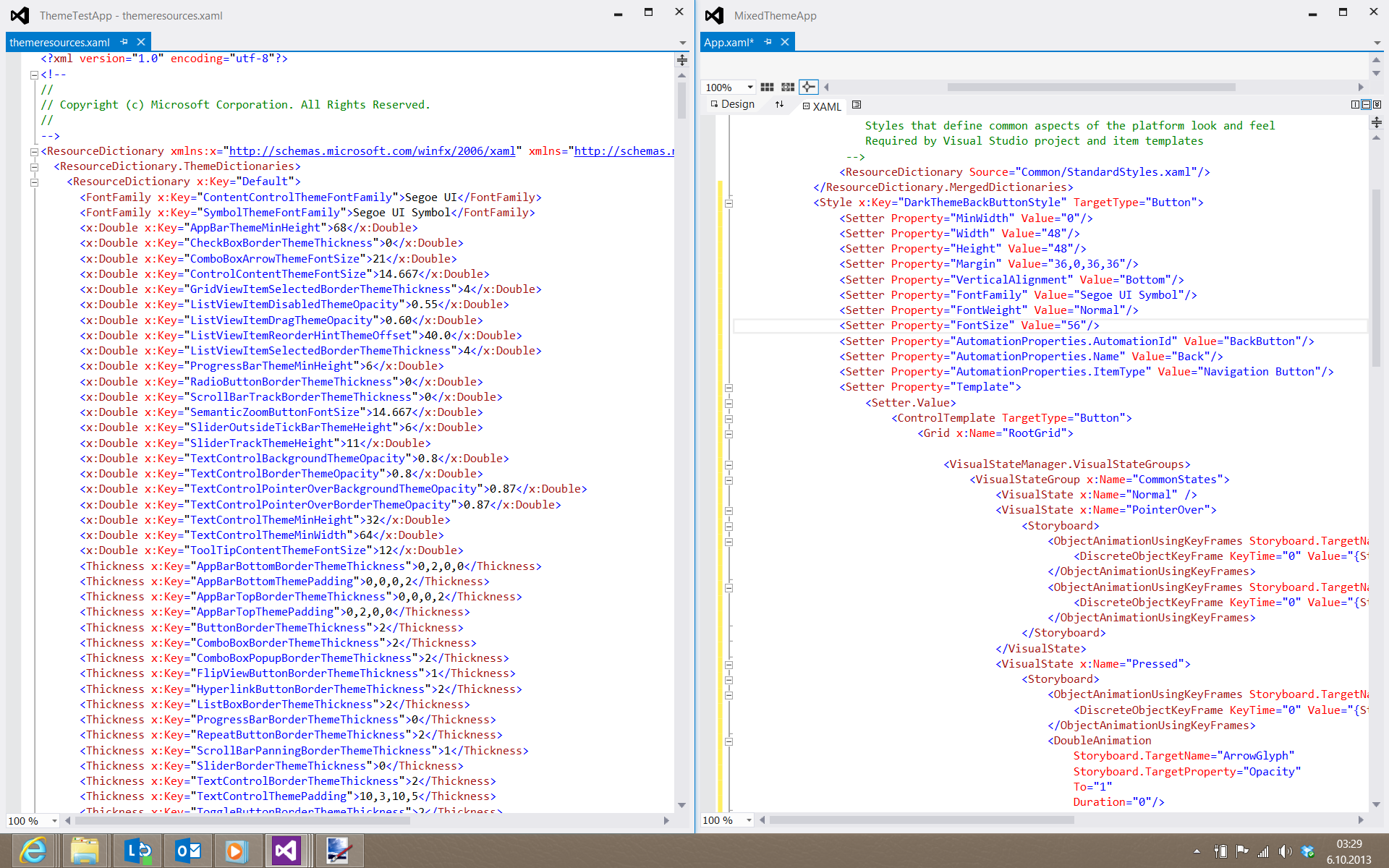Viewport: 1389px width, 868px height.
Task: Toggle snap to snaplines icon
Action: [808, 87]
